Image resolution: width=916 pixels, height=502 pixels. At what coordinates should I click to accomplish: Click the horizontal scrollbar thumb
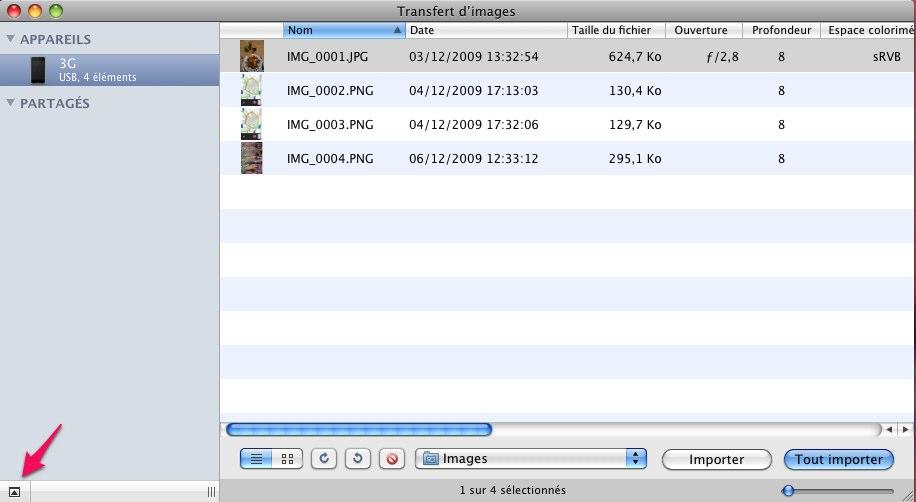pos(359,430)
